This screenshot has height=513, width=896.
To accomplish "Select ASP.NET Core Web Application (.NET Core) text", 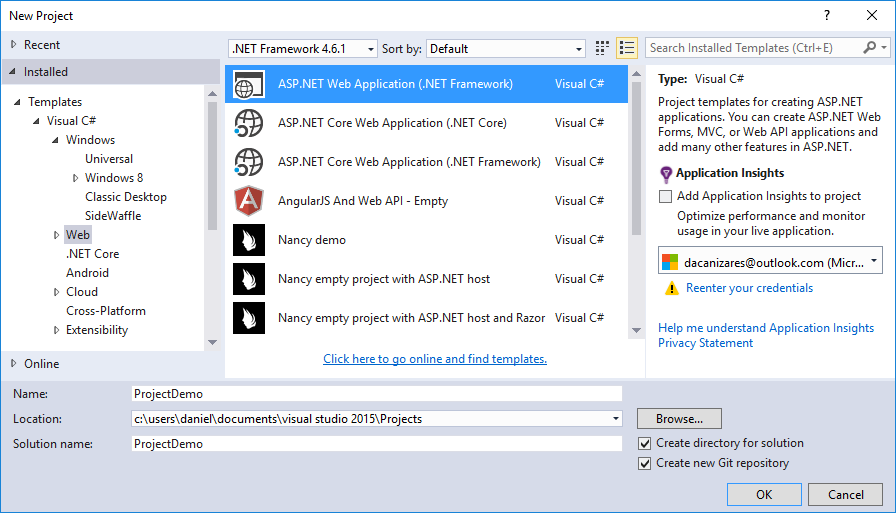I will [392, 123].
